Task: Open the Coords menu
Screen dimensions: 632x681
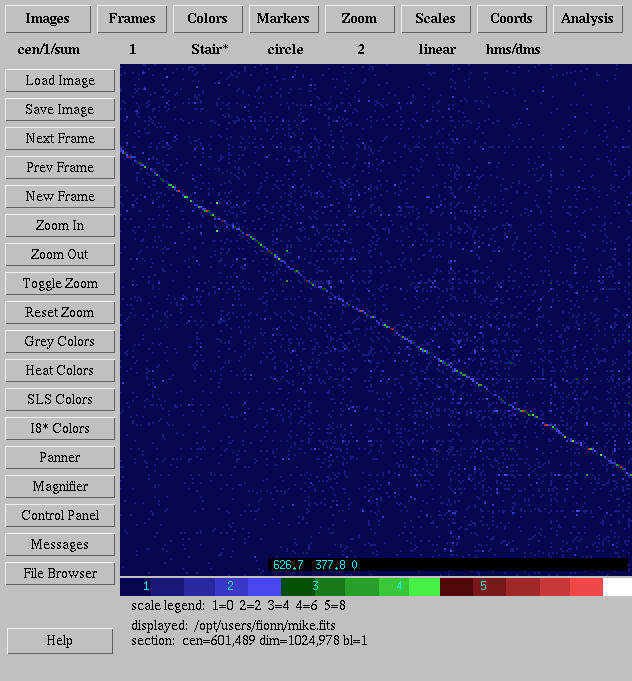Action: click(511, 19)
